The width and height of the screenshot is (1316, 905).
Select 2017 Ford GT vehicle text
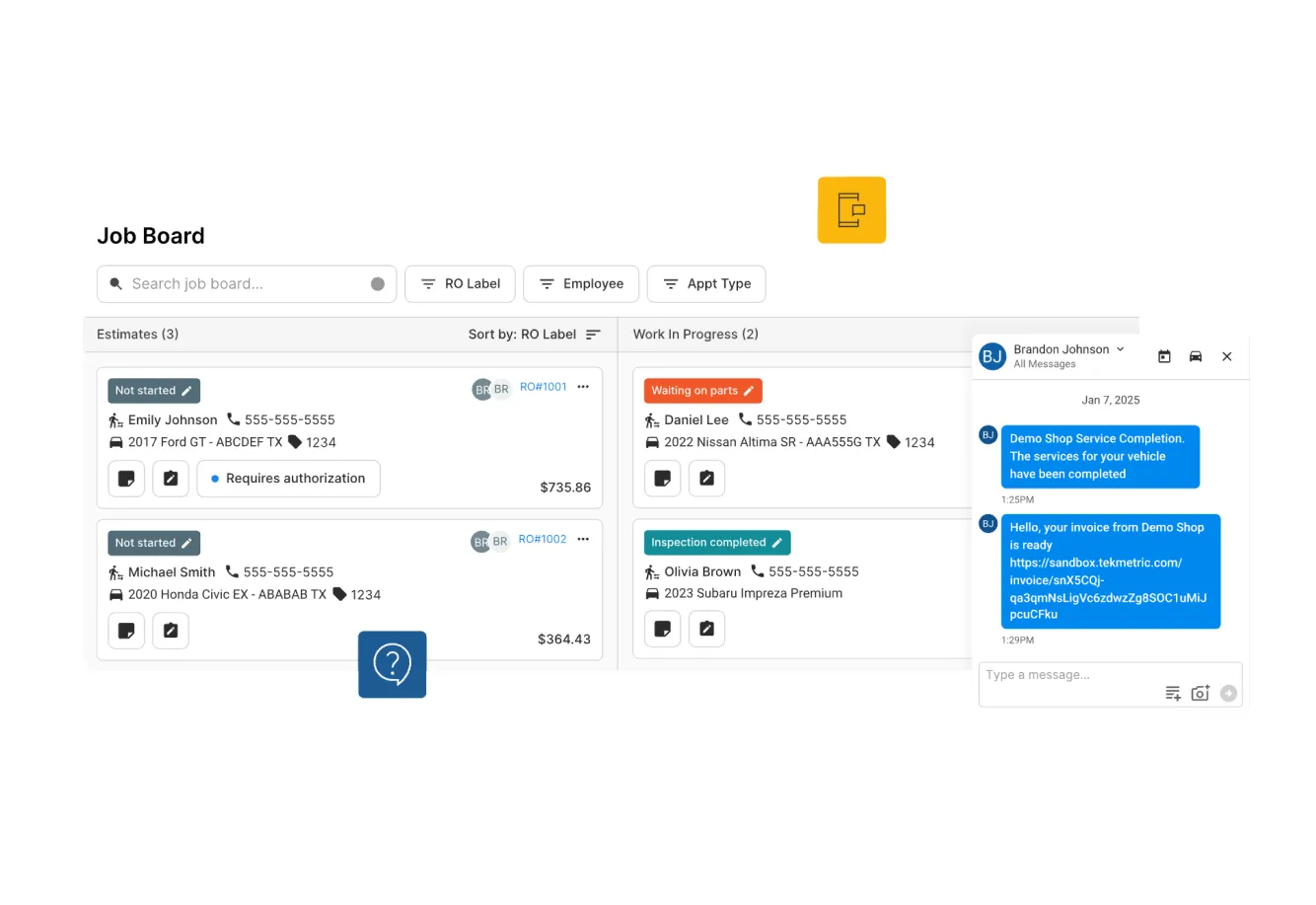click(205, 442)
